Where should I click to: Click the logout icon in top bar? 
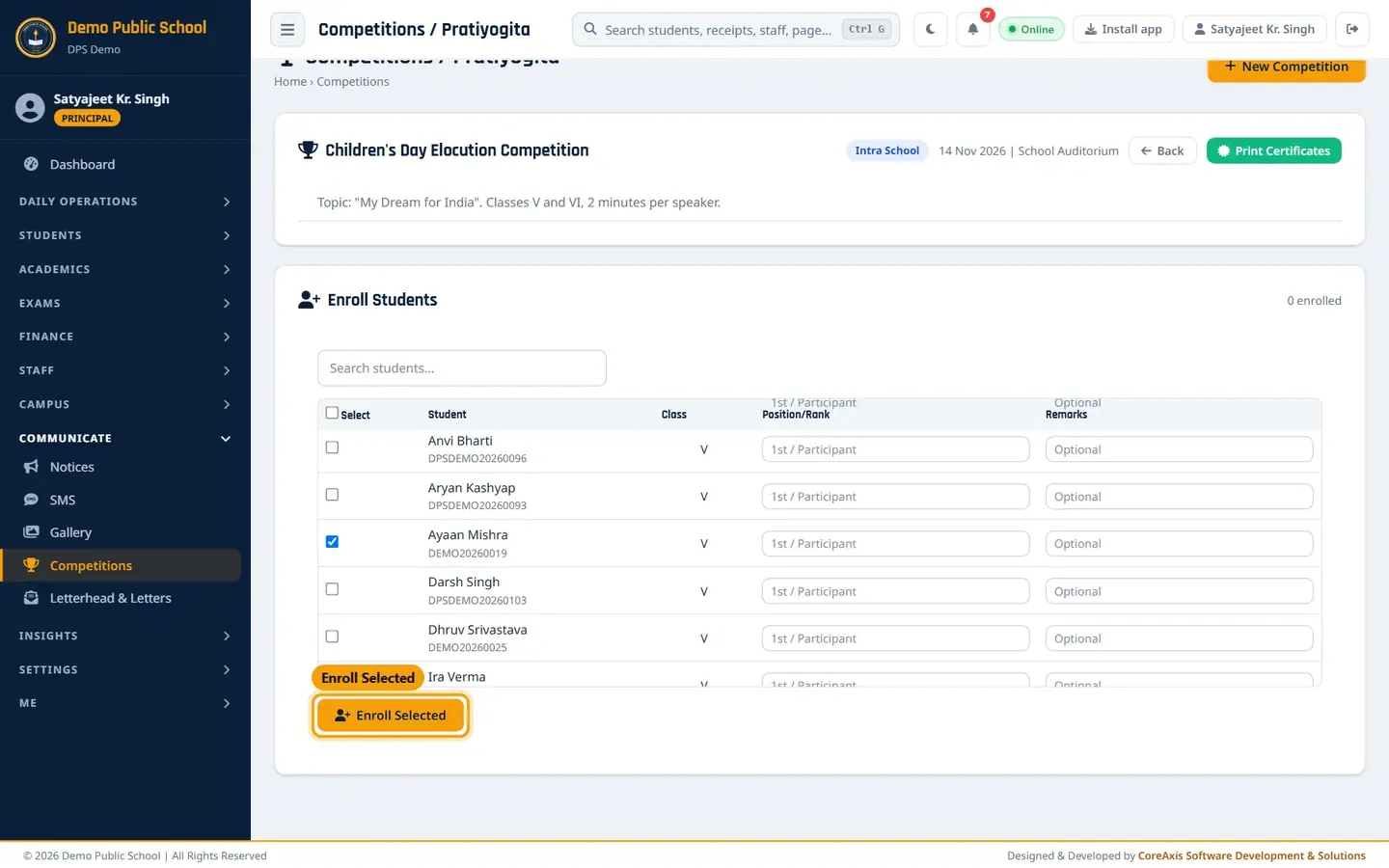click(1352, 29)
